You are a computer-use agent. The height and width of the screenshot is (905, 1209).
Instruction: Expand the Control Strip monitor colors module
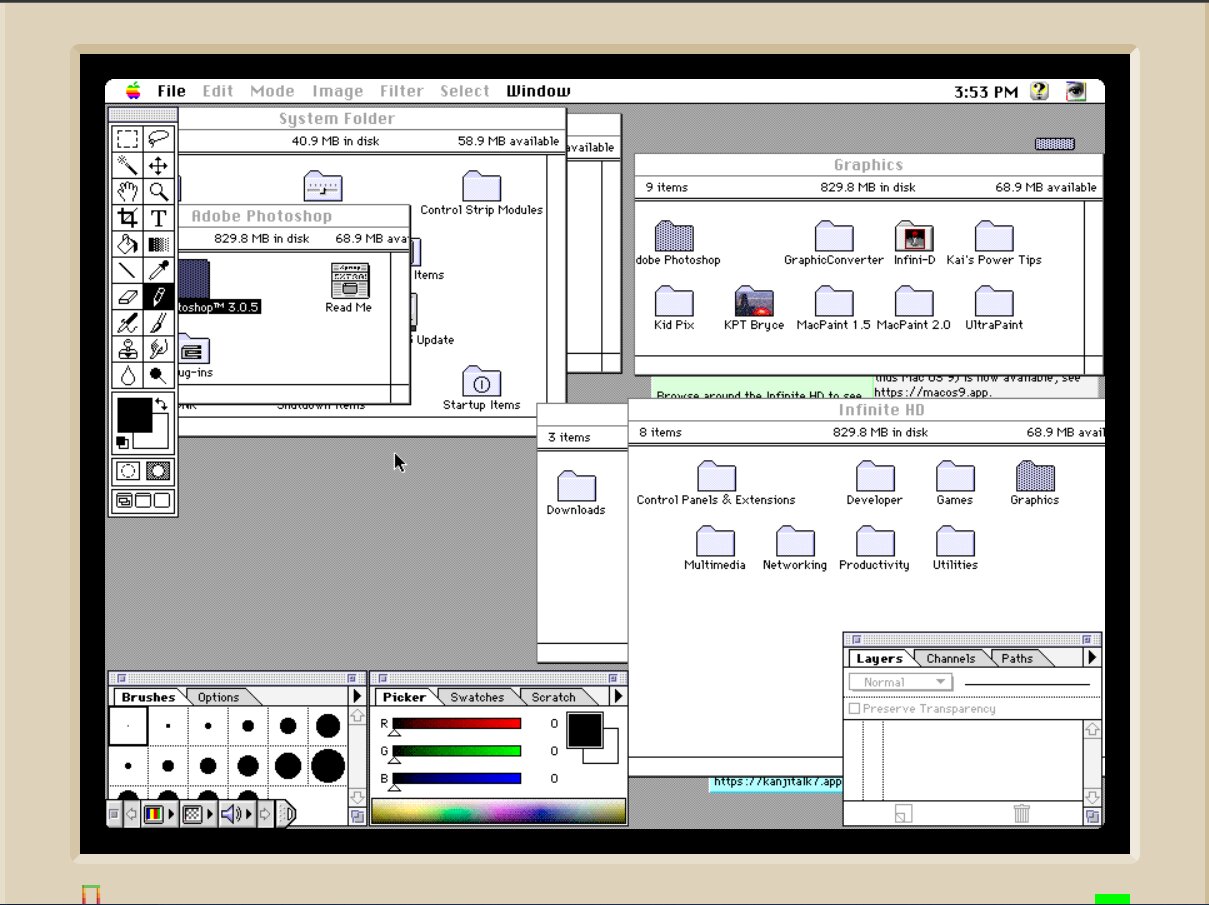[x=160, y=814]
